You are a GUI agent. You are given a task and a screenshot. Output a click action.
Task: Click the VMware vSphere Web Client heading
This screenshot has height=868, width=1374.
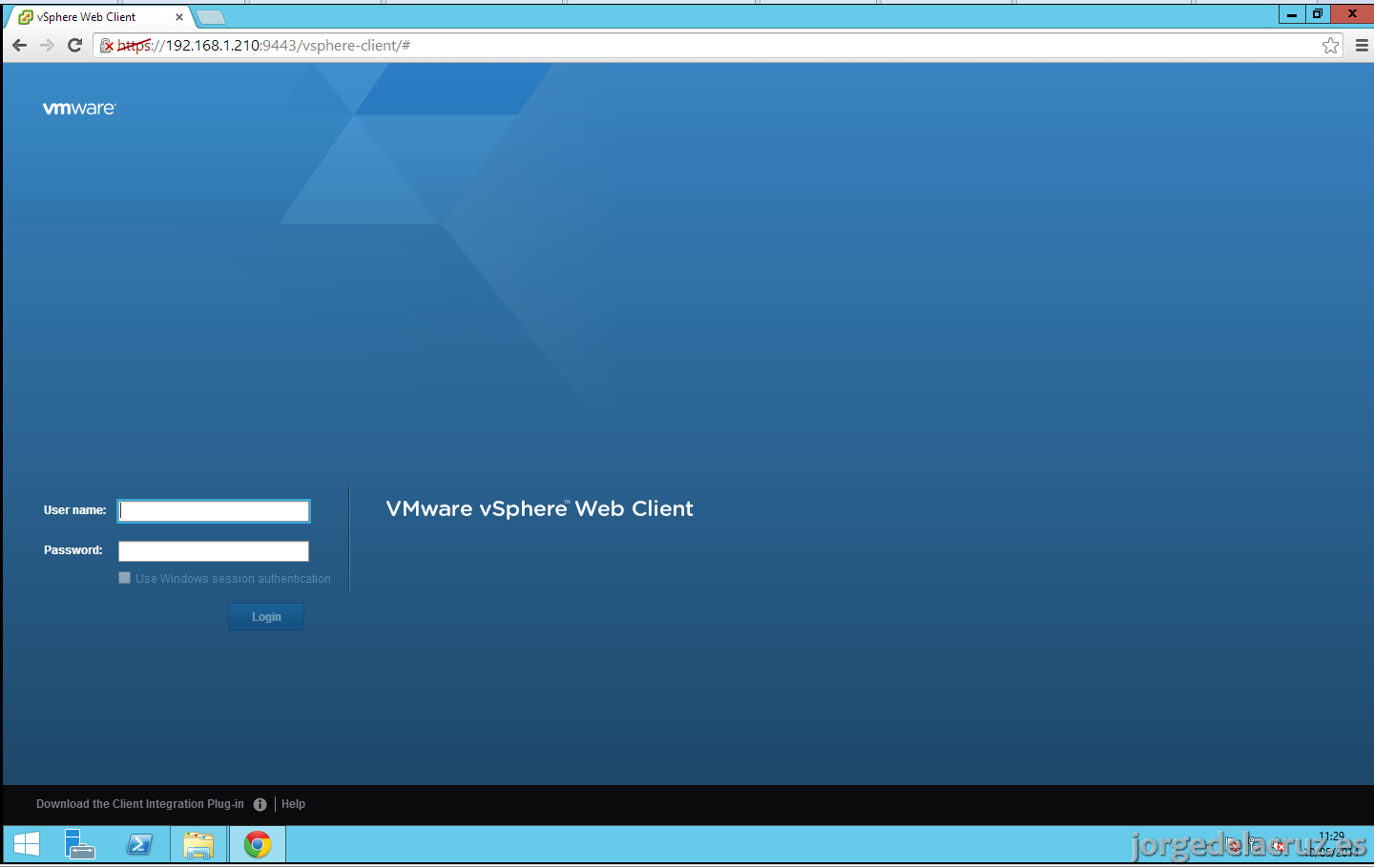click(x=539, y=508)
